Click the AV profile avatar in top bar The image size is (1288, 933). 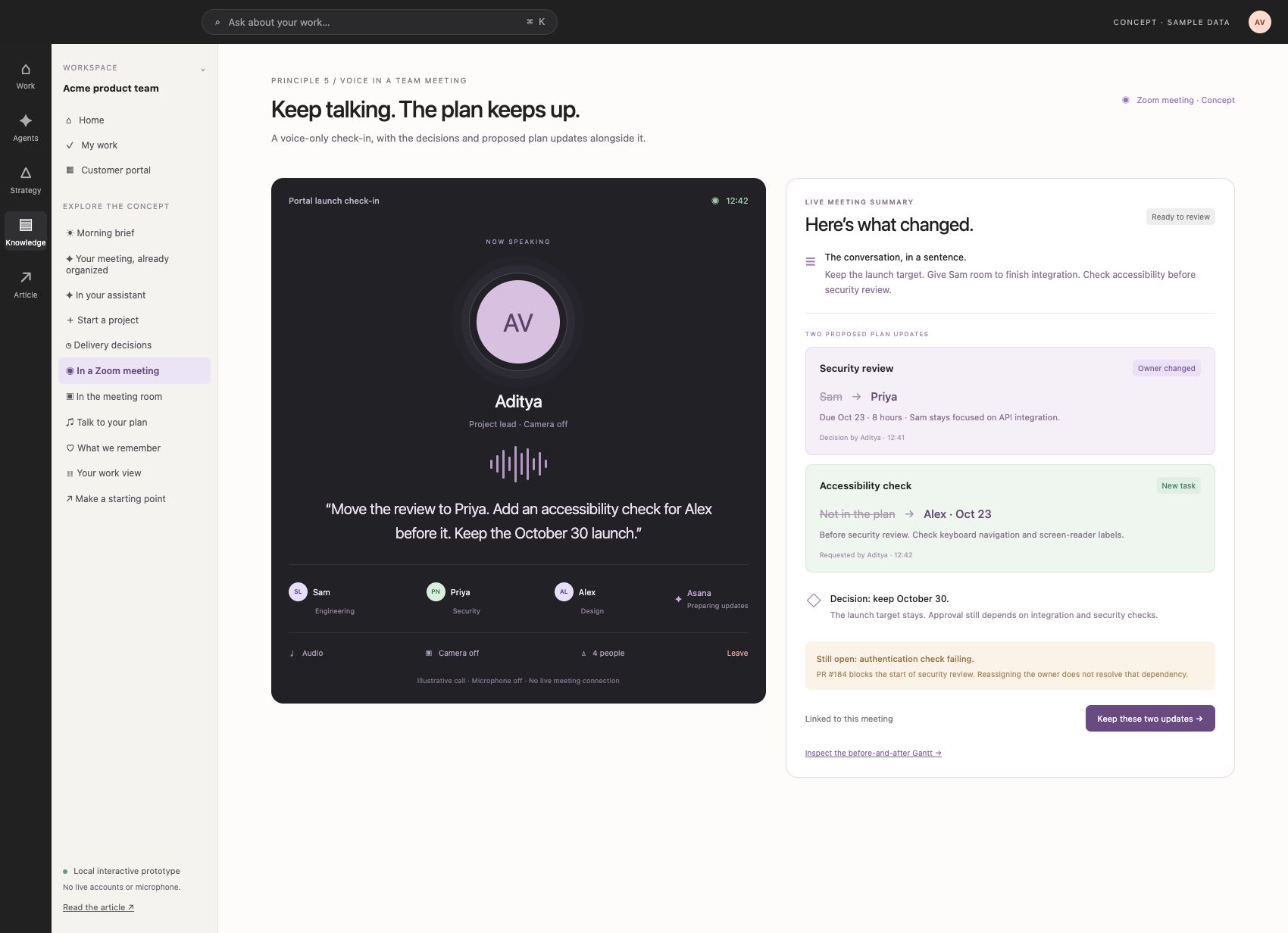click(x=1259, y=22)
